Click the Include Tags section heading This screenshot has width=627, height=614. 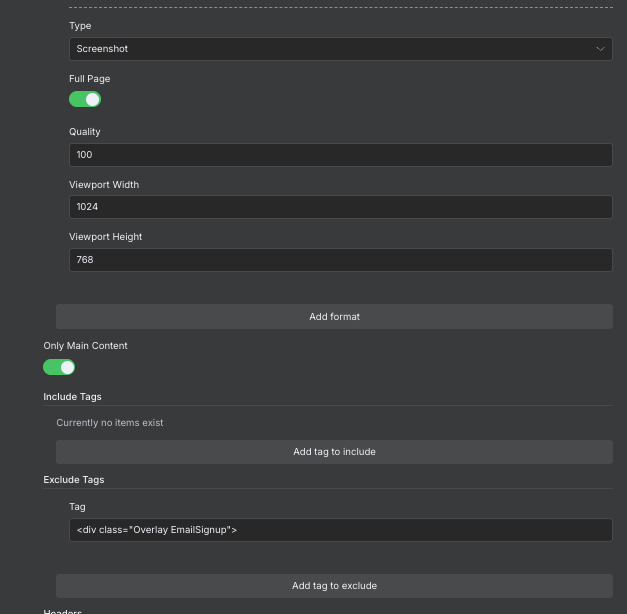[72, 397]
